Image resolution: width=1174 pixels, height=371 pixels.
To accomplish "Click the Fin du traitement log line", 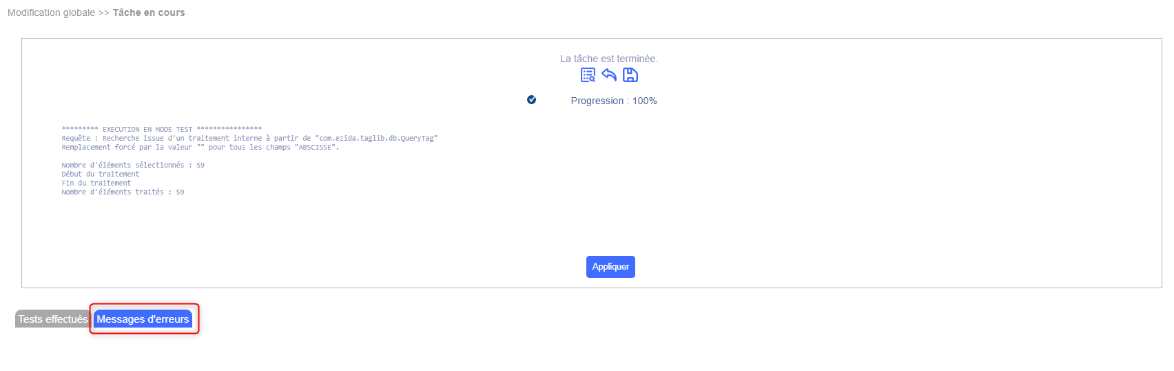I will [x=96, y=183].
